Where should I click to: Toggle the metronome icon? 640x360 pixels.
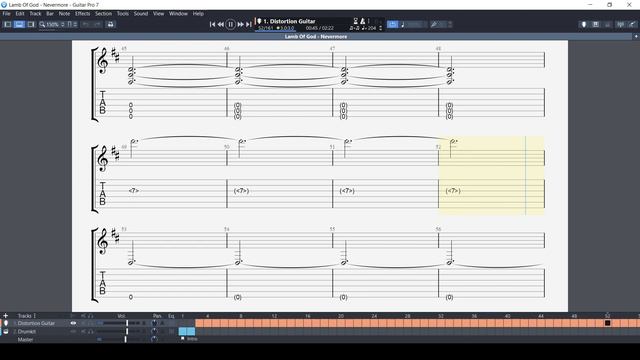pyautogui.click(x=362, y=21)
